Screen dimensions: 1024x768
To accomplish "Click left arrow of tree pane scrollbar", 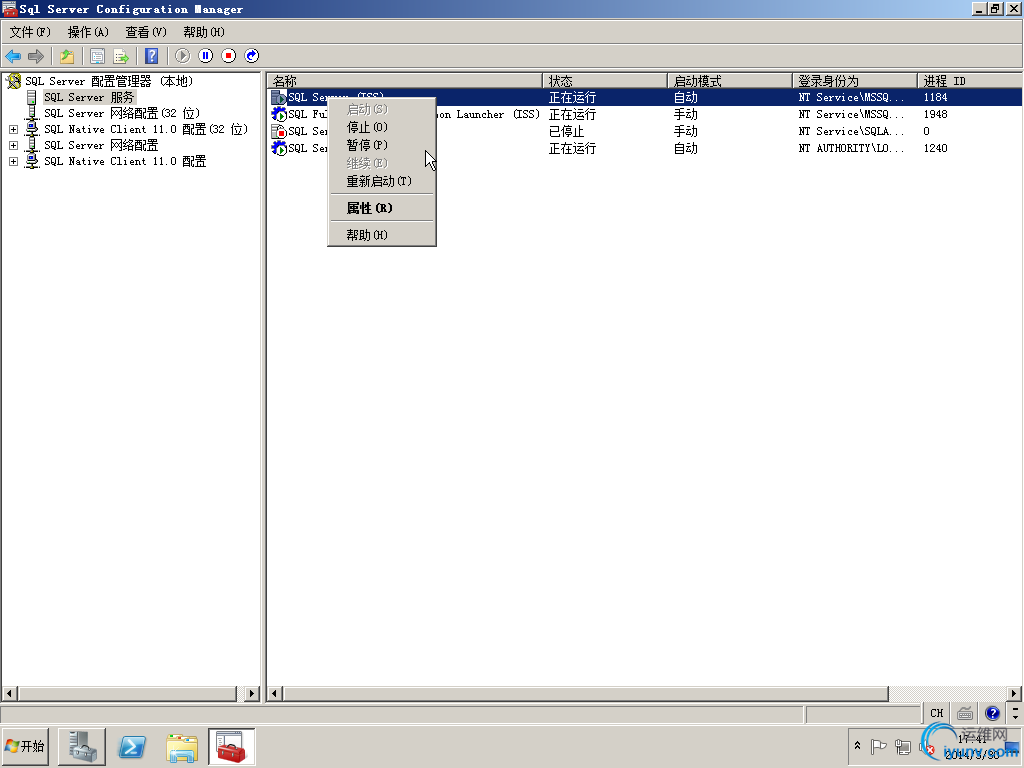I will [9, 694].
